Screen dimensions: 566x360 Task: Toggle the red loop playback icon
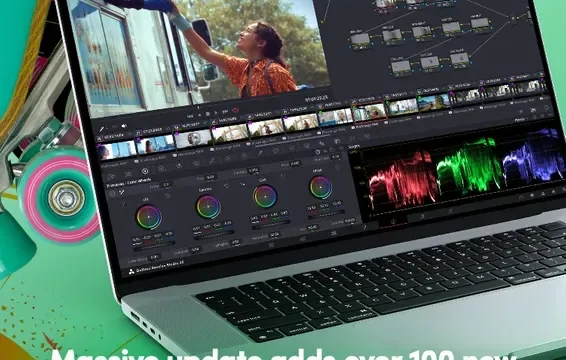pyautogui.click(x=235, y=110)
